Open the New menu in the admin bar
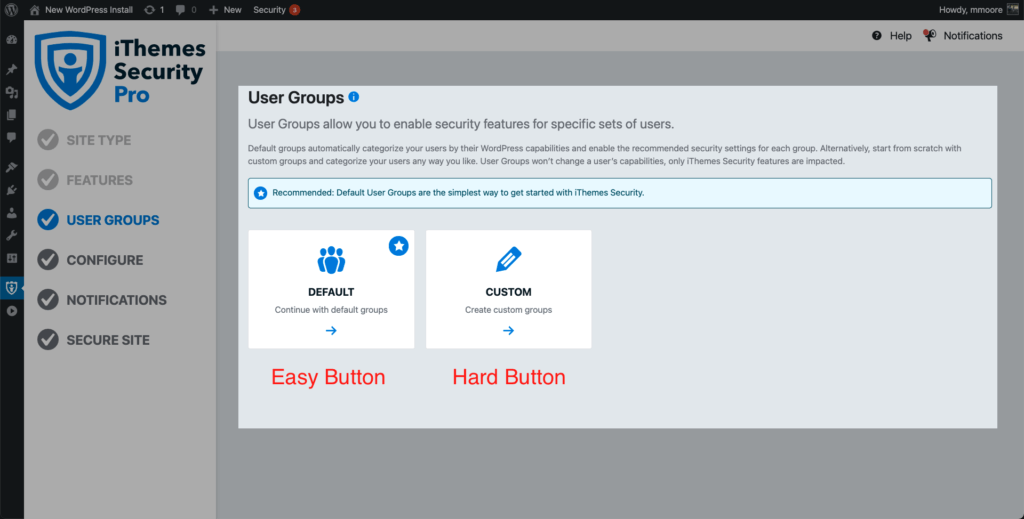1024x519 pixels. click(x=225, y=10)
